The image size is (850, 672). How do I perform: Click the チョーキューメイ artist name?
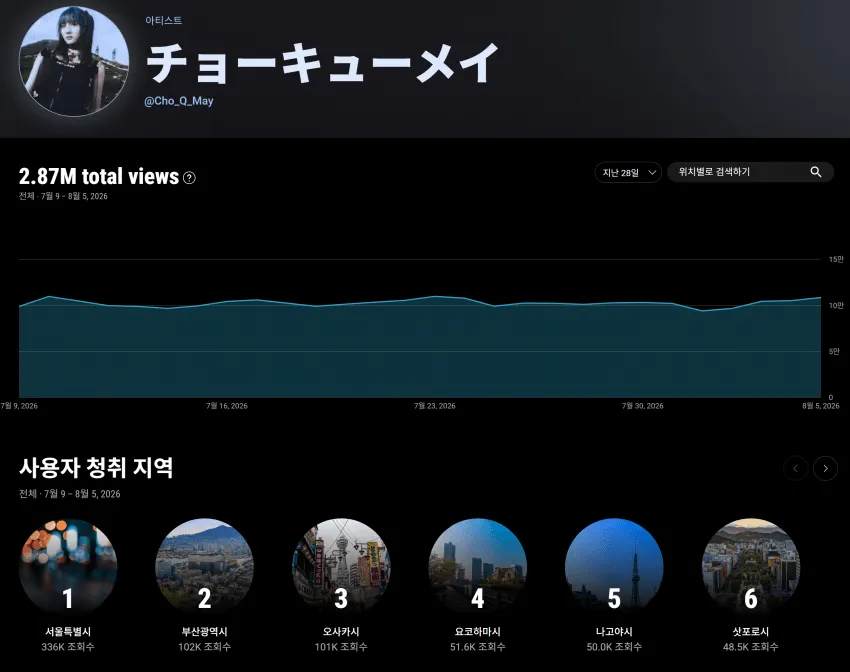pyautogui.click(x=322, y=63)
